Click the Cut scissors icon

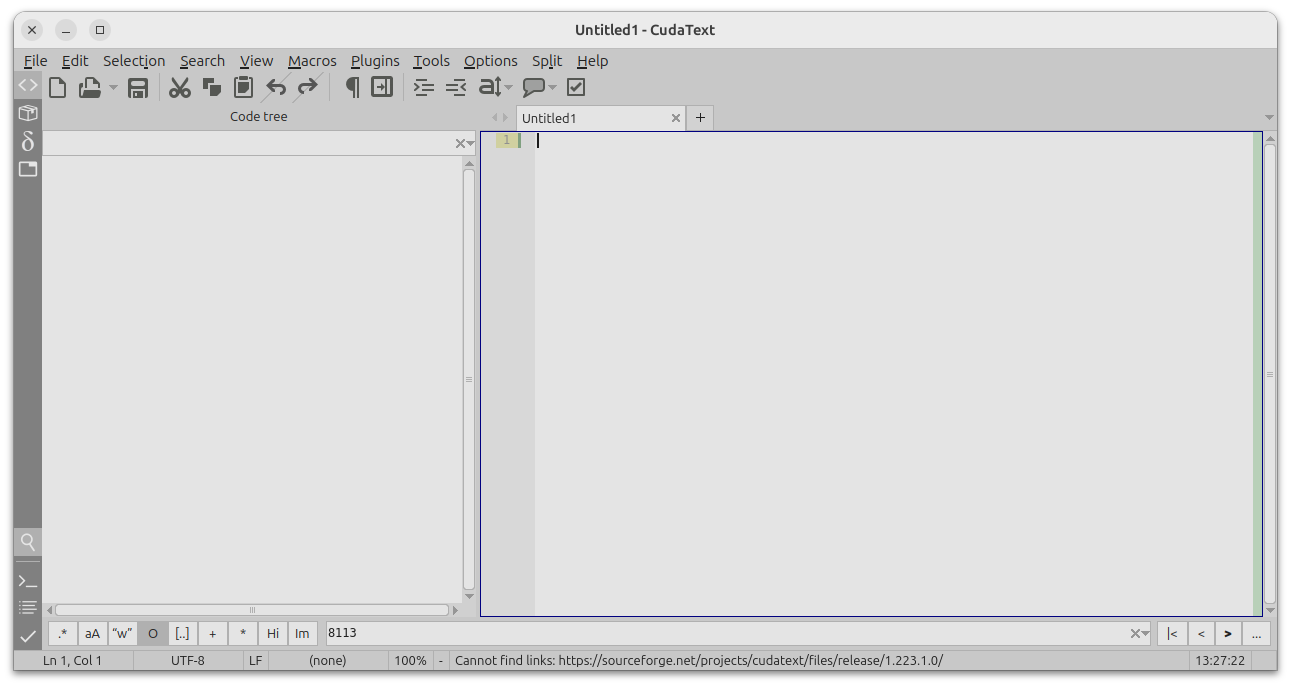[x=180, y=88]
